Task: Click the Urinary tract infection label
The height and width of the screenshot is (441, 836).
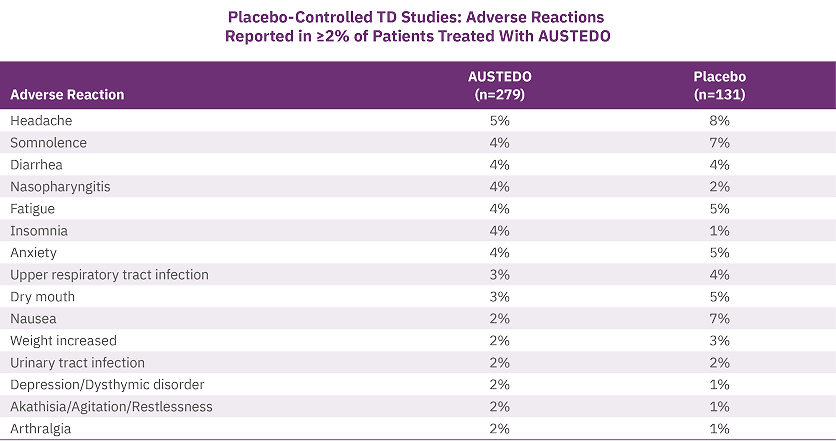Action: coord(77,363)
